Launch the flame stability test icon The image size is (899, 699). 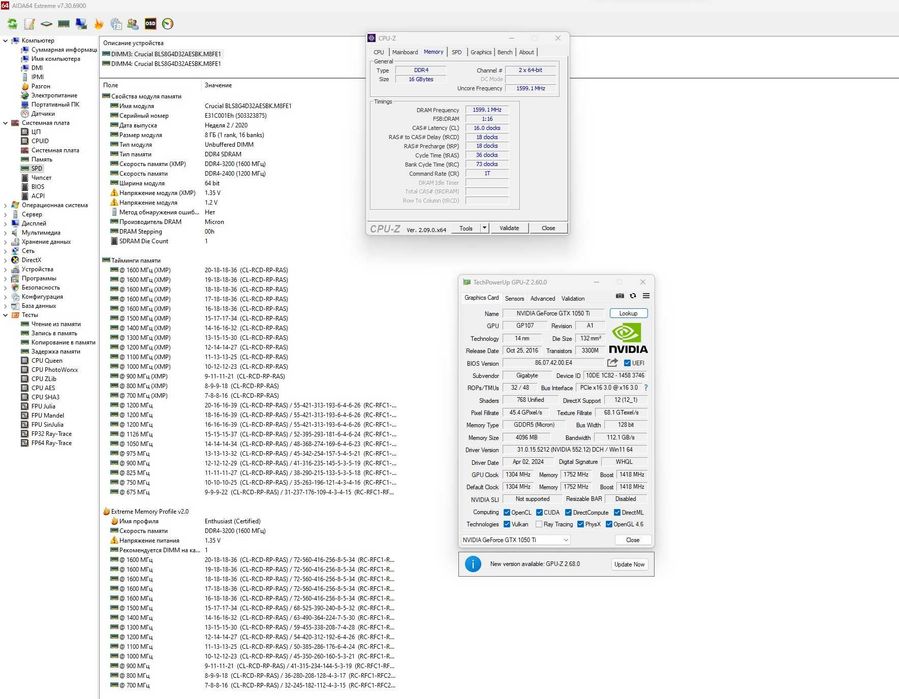click(99, 24)
